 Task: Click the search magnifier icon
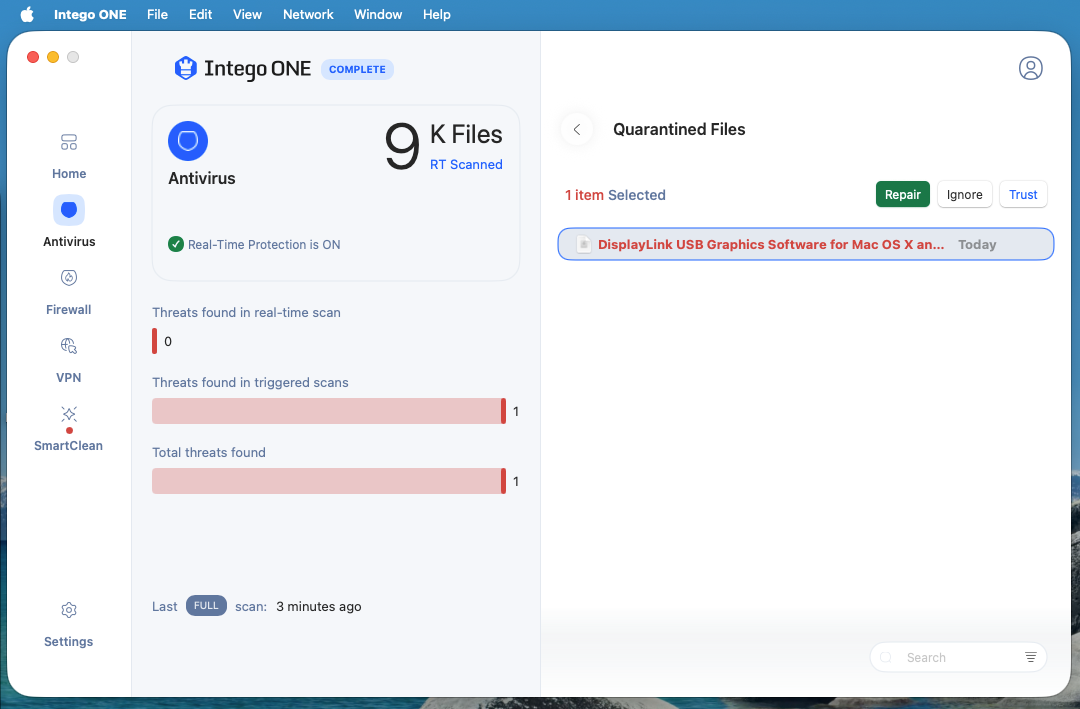(886, 657)
